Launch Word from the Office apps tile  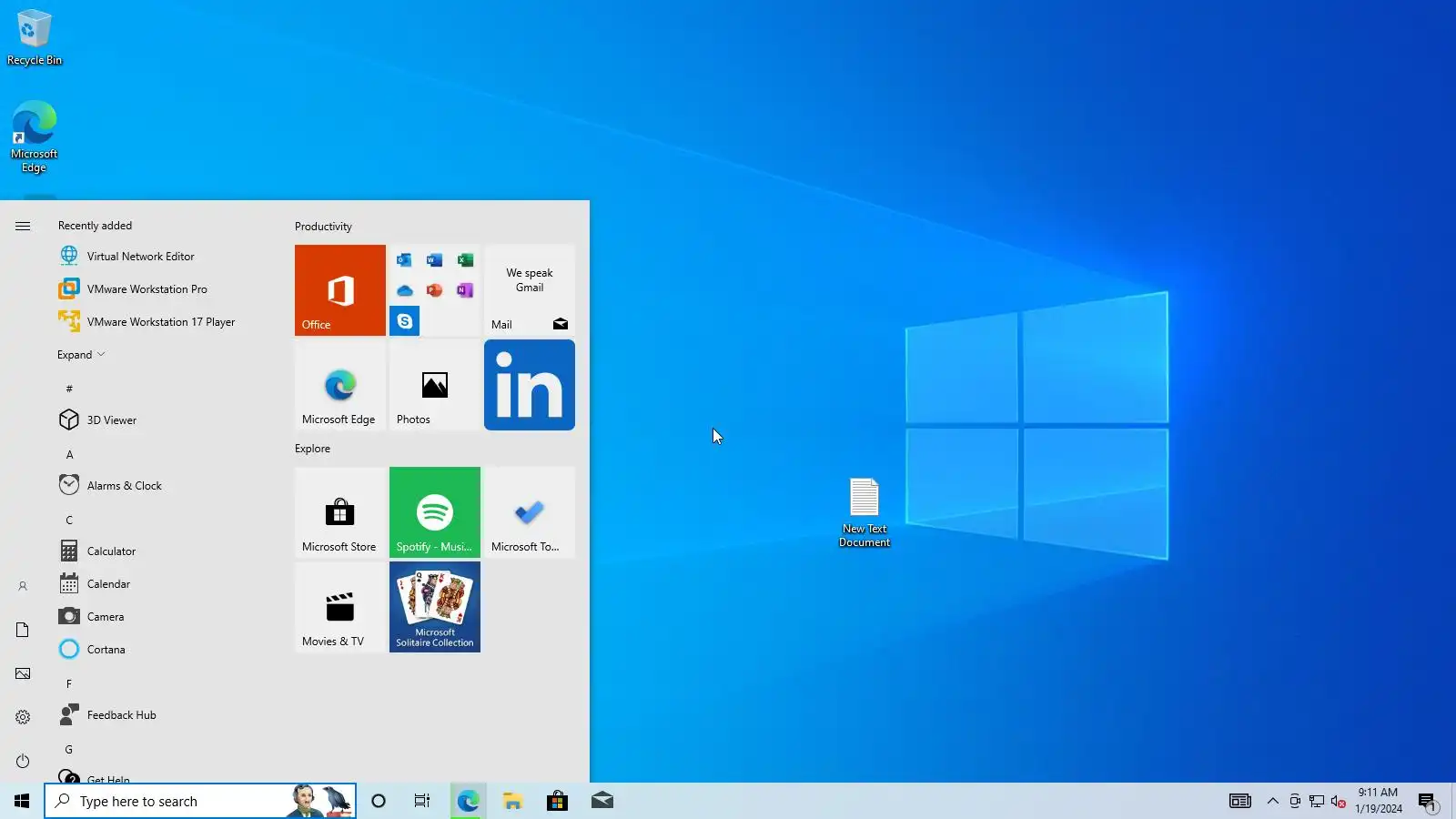[435, 260]
